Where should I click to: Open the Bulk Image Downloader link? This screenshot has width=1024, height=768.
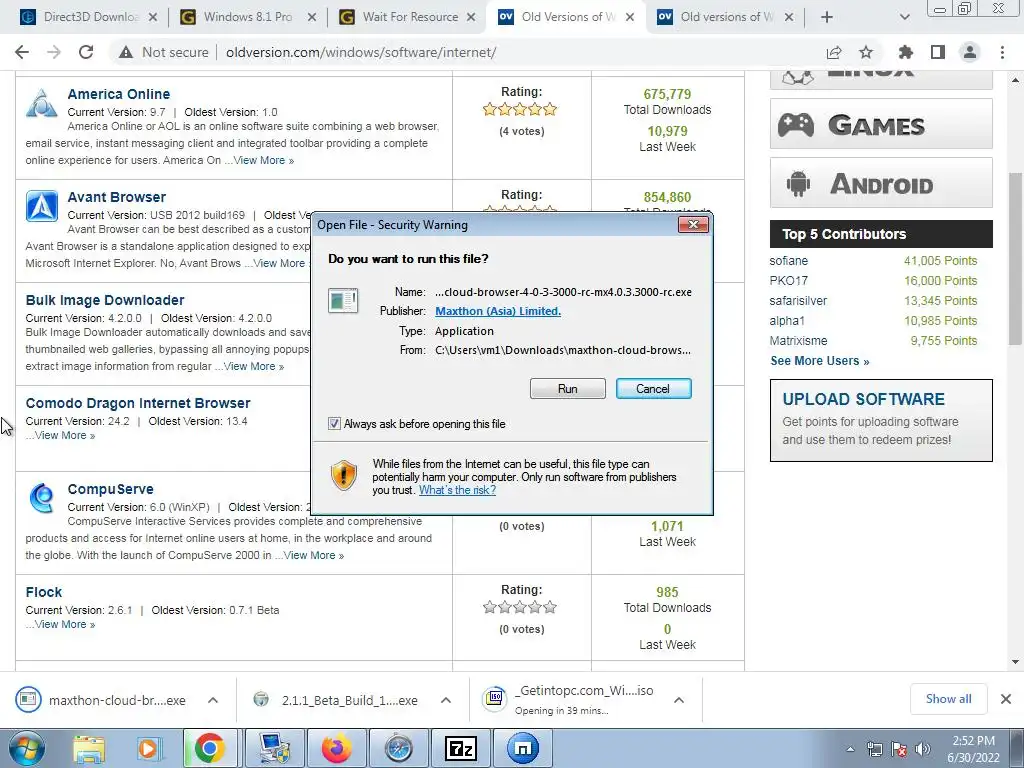click(x=104, y=300)
